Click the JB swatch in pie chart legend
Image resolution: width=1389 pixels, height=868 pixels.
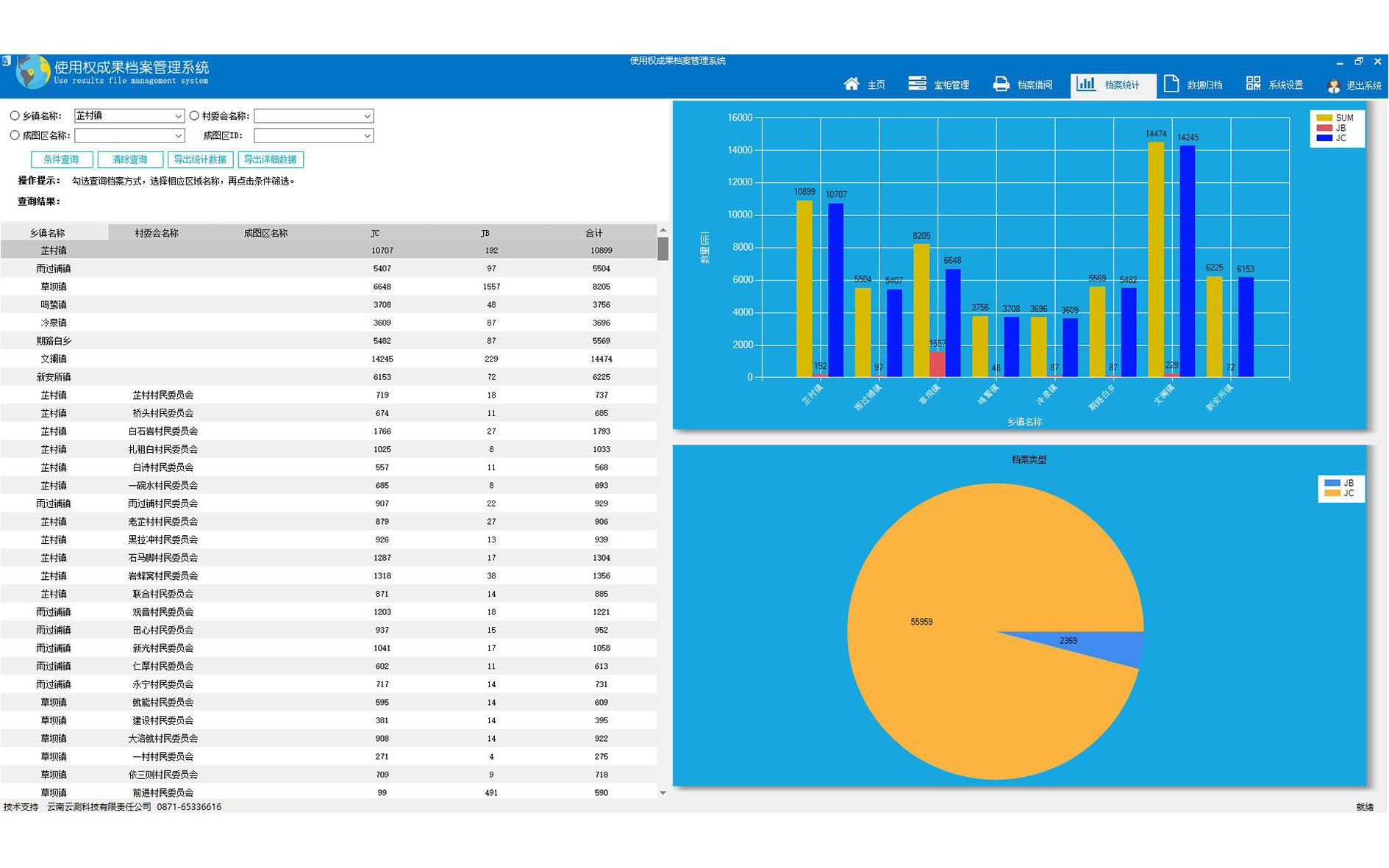[1332, 483]
